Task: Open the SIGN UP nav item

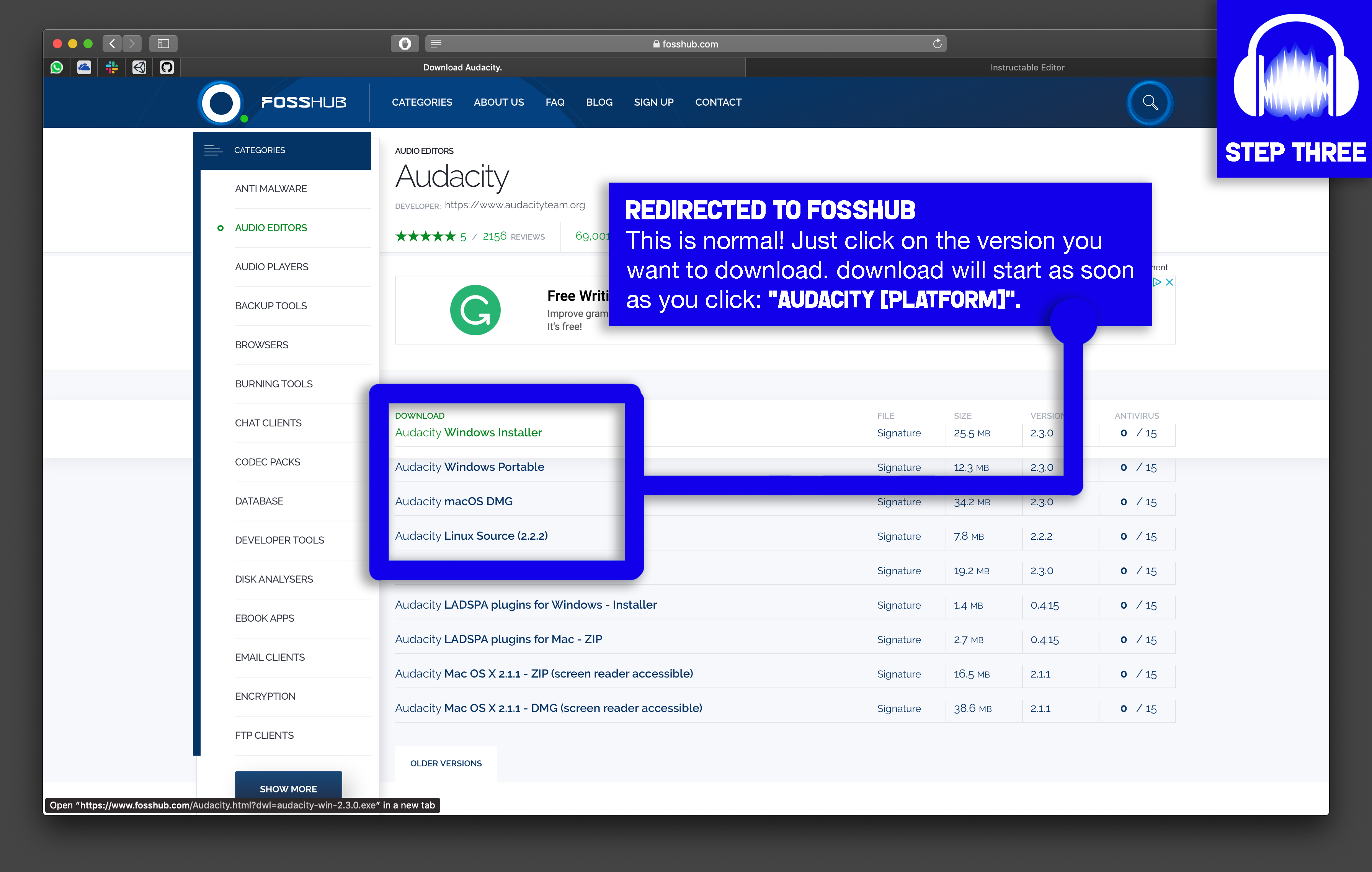Action: coord(653,103)
